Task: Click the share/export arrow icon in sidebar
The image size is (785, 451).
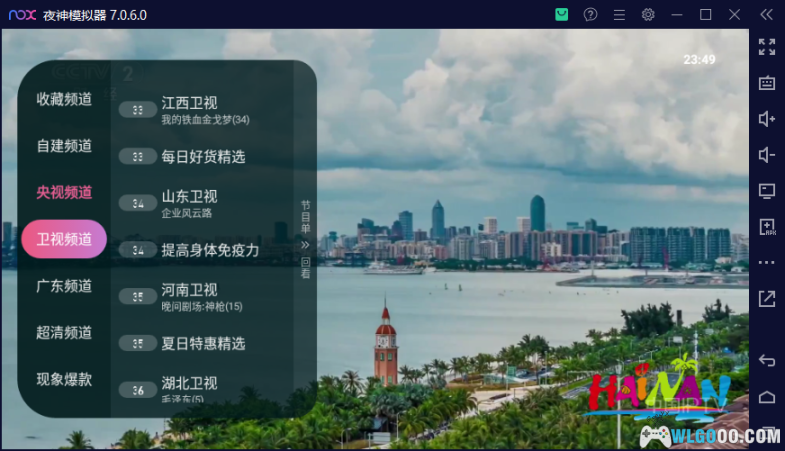Action: [x=766, y=299]
